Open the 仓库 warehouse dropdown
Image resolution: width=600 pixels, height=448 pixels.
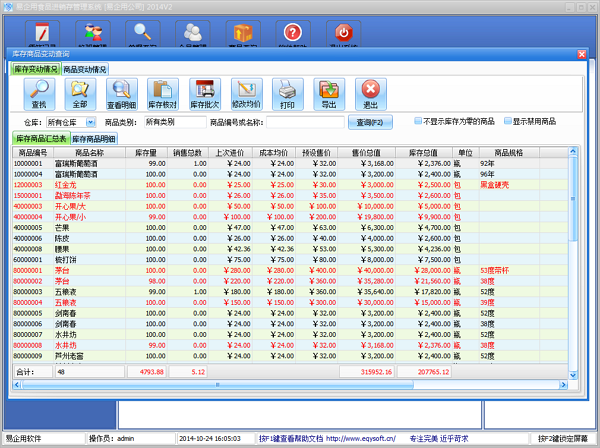click(91, 122)
